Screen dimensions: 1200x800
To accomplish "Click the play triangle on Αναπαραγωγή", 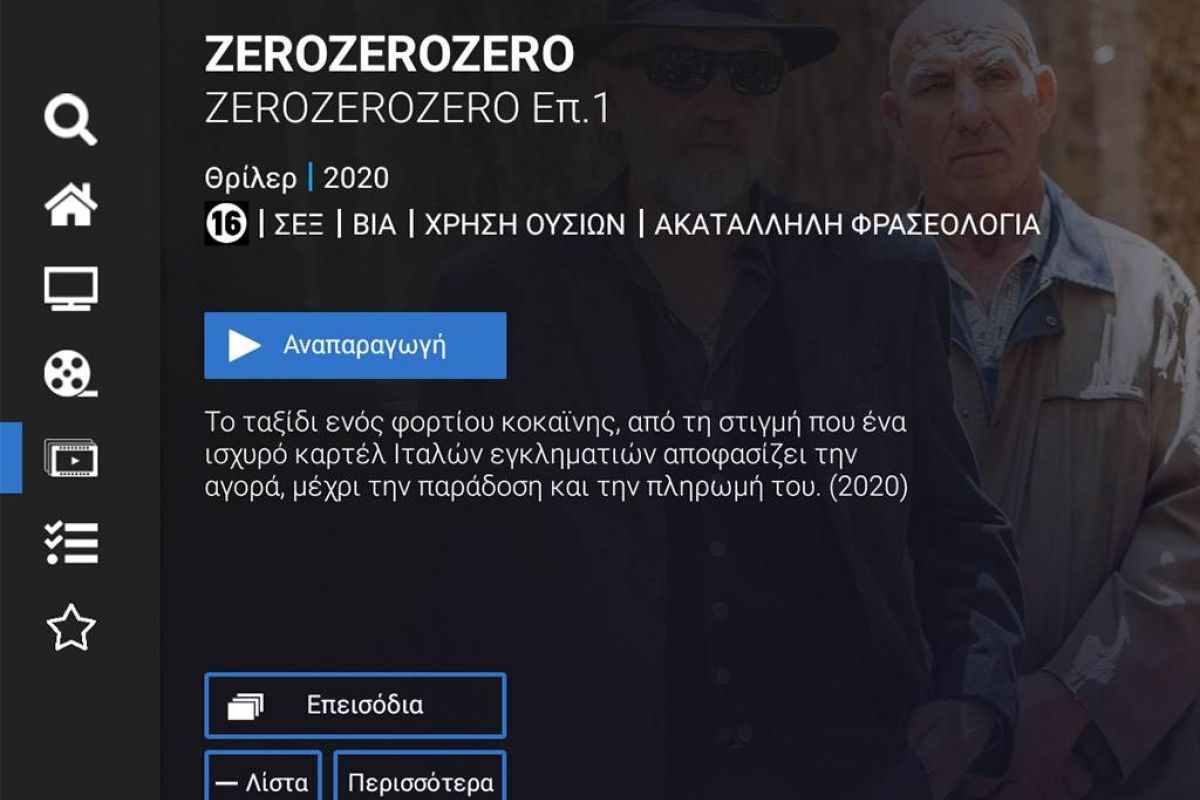I will (244, 346).
